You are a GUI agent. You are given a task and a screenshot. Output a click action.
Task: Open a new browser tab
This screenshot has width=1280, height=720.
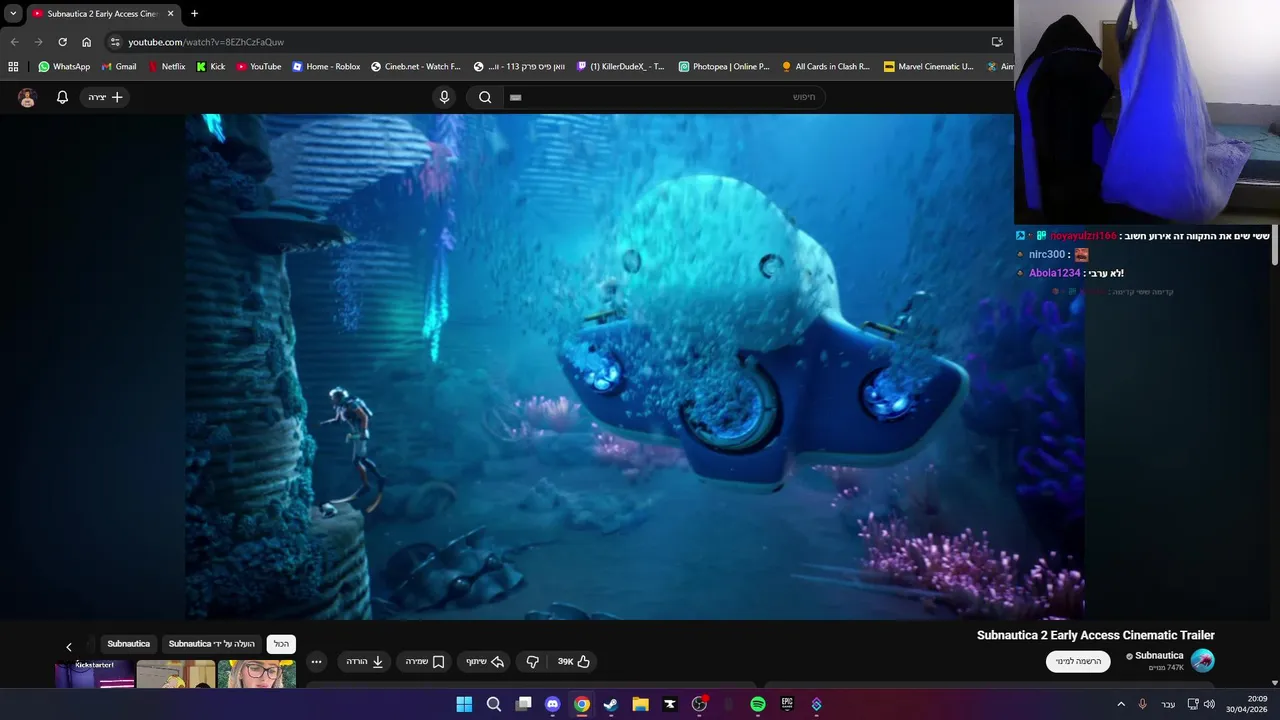[x=194, y=14]
